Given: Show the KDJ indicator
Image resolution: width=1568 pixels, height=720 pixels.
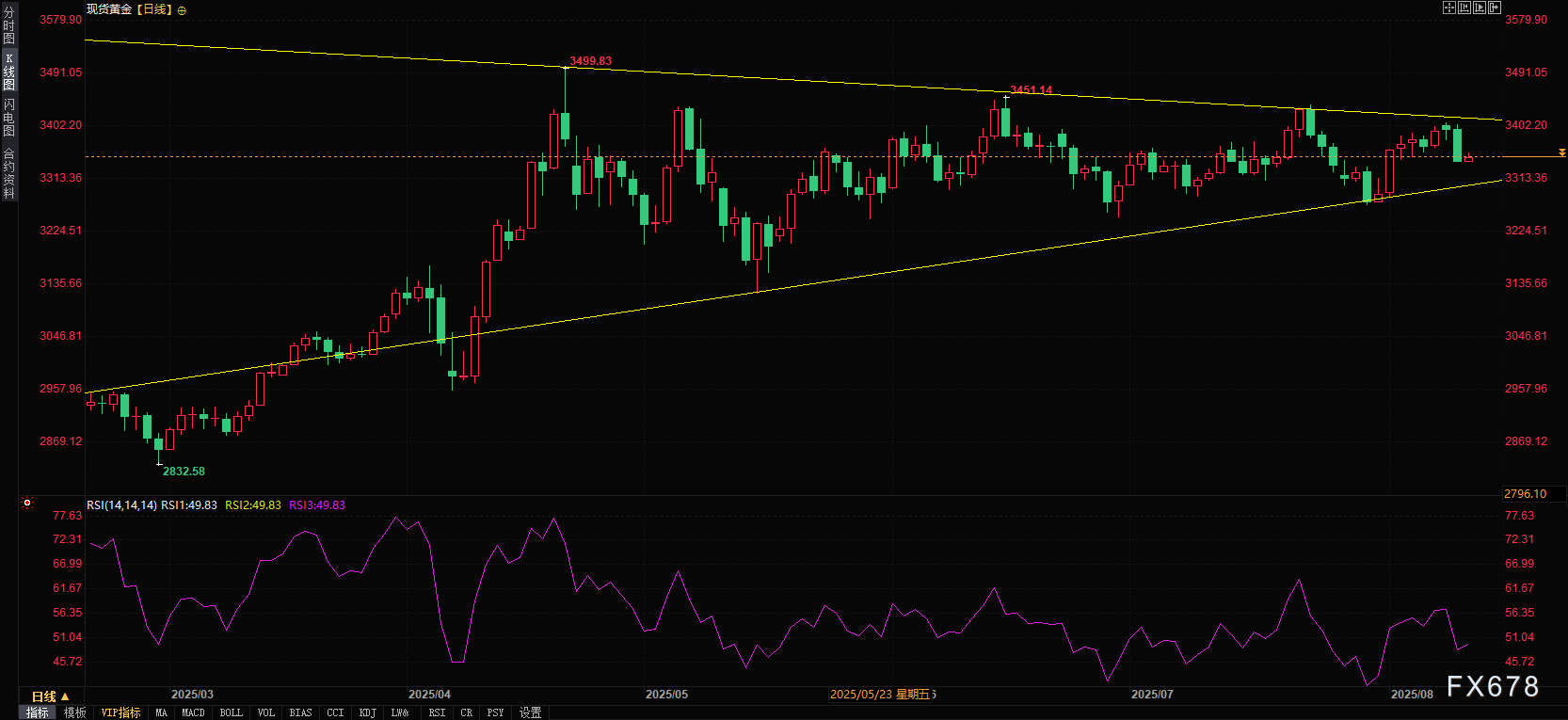Looking at the screenshot, I should (x=367, y=712).
